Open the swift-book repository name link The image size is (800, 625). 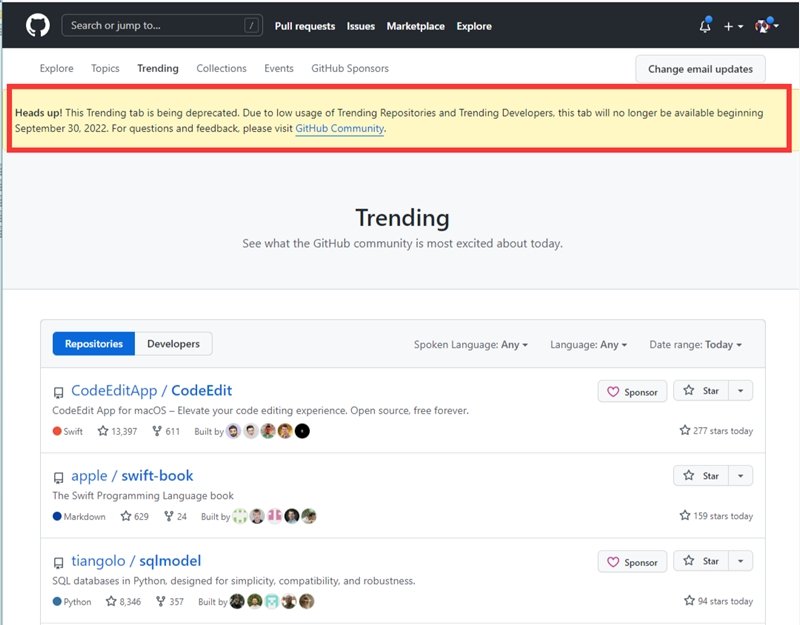click(x=157, y=476)
